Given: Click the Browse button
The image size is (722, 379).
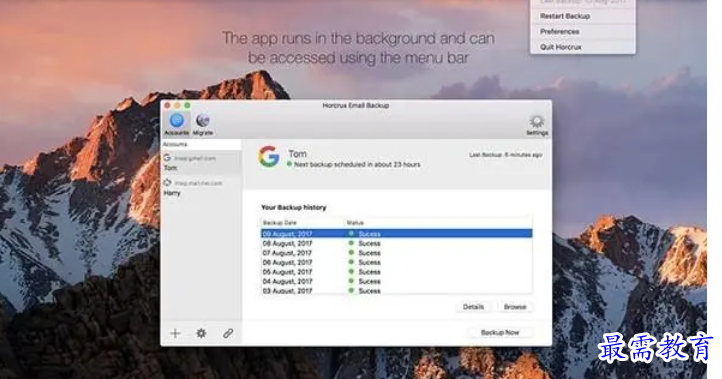Looking at the screenshot, I should [515, 307].
